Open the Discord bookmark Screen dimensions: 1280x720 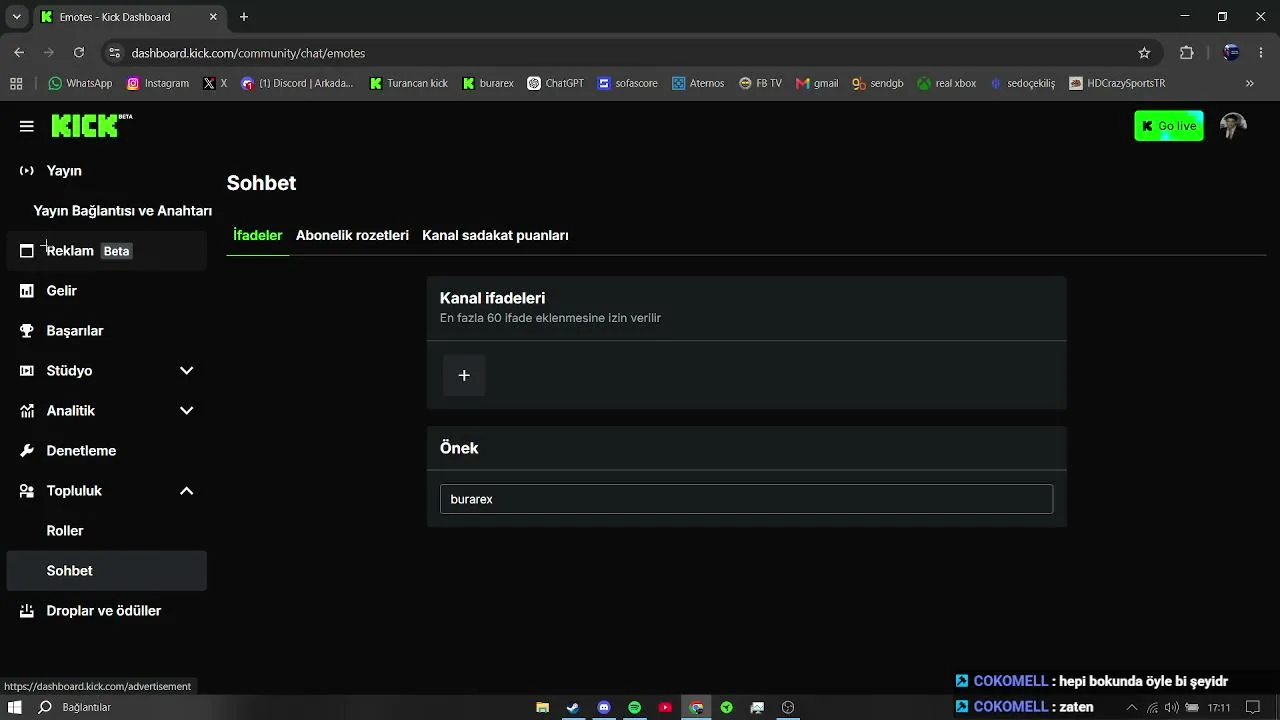[297, 83]
